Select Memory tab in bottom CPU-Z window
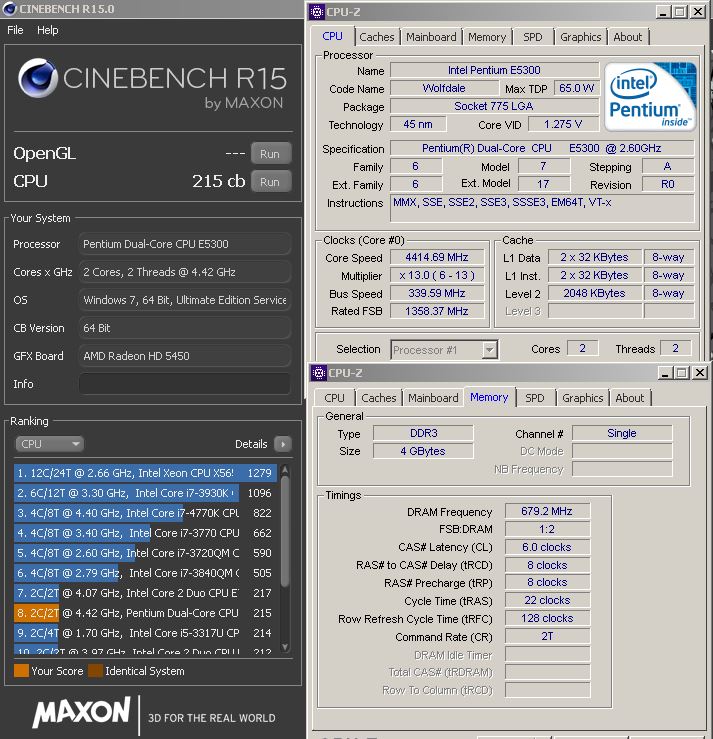Screen dimensions: 713x739 pyautogui.click(x=489, y=397)
